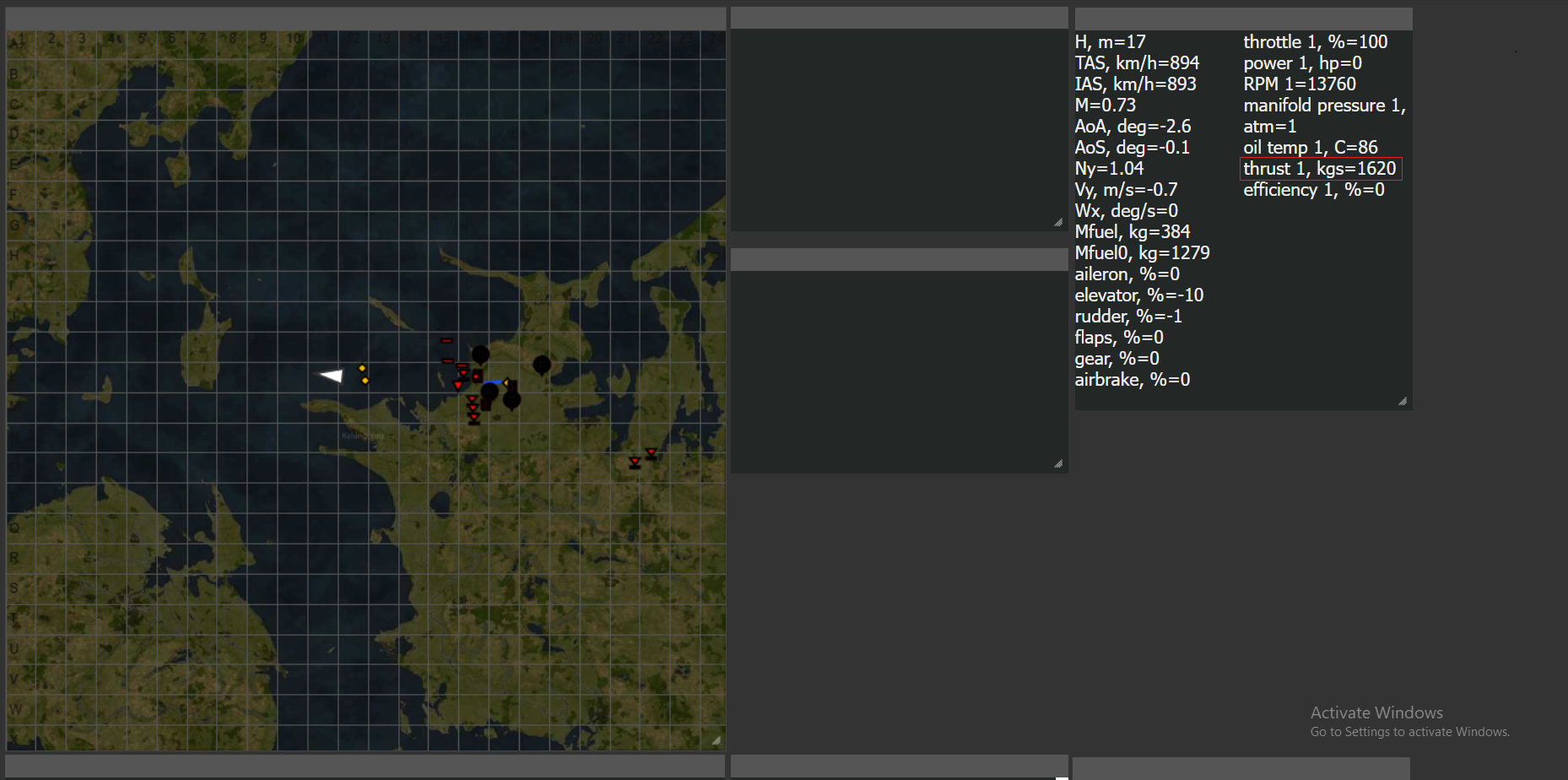Click the white player aircraft arrow
Viewport: 1568px width, 780px height.
click(332, 376)
